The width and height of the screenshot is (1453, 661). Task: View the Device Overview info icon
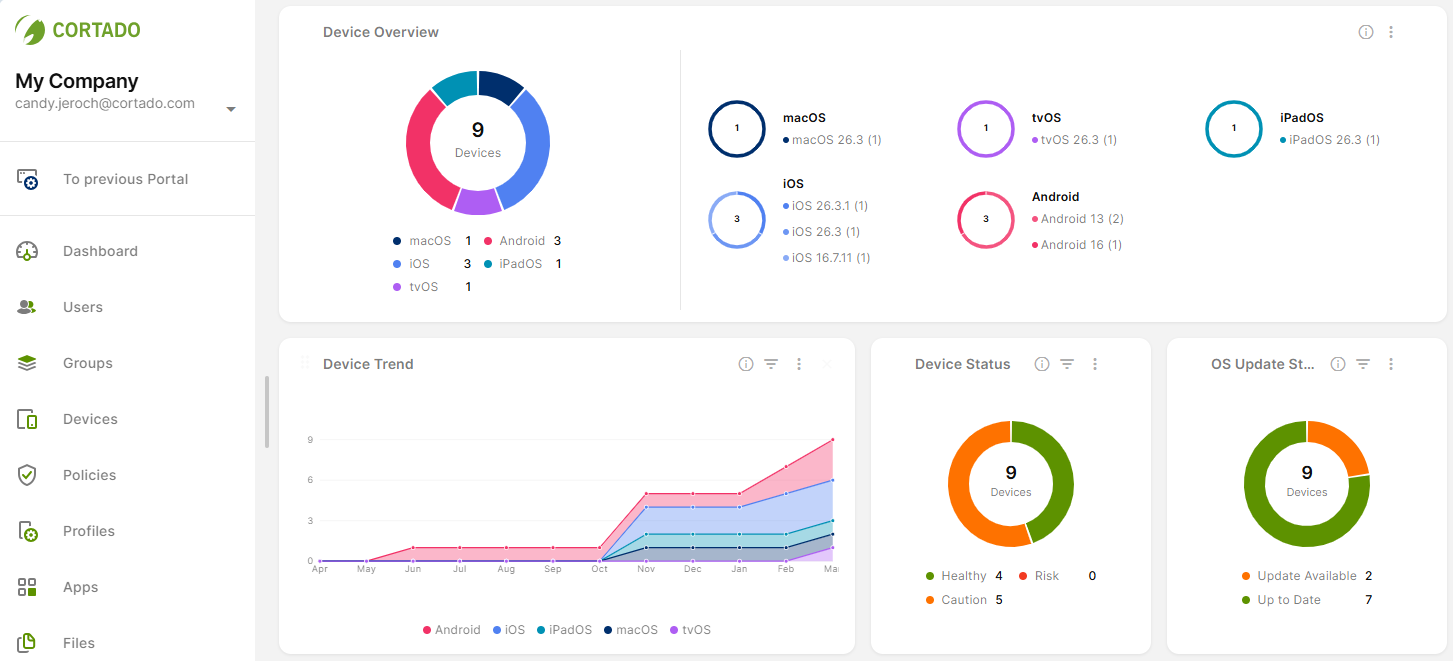[1366, 31]
